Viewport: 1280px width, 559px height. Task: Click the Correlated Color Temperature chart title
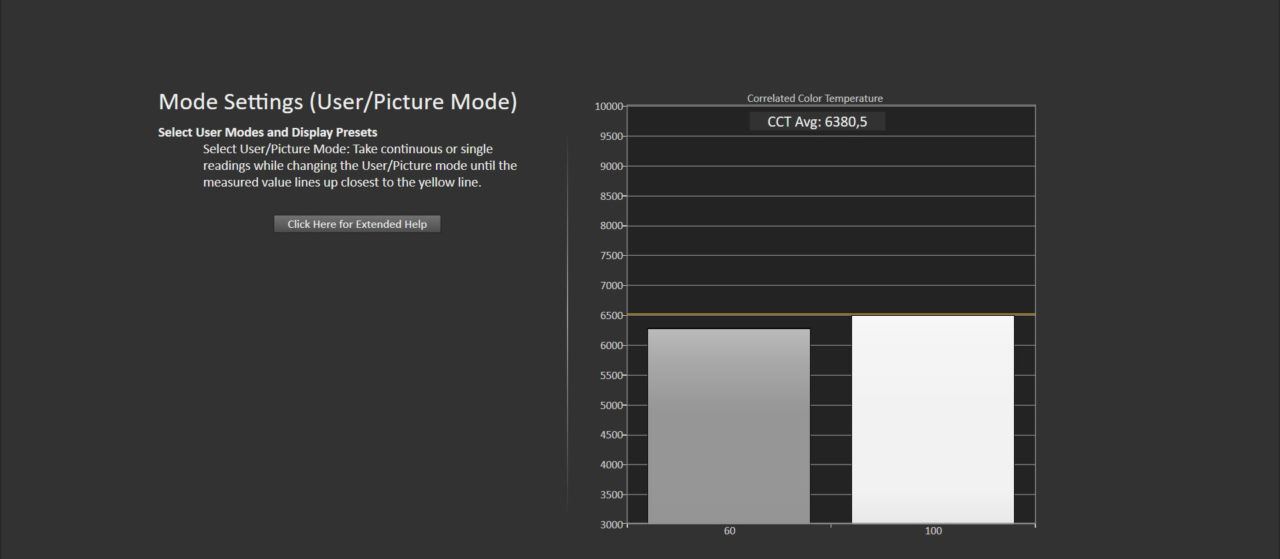pyautogui.click(x=814, y=98)
